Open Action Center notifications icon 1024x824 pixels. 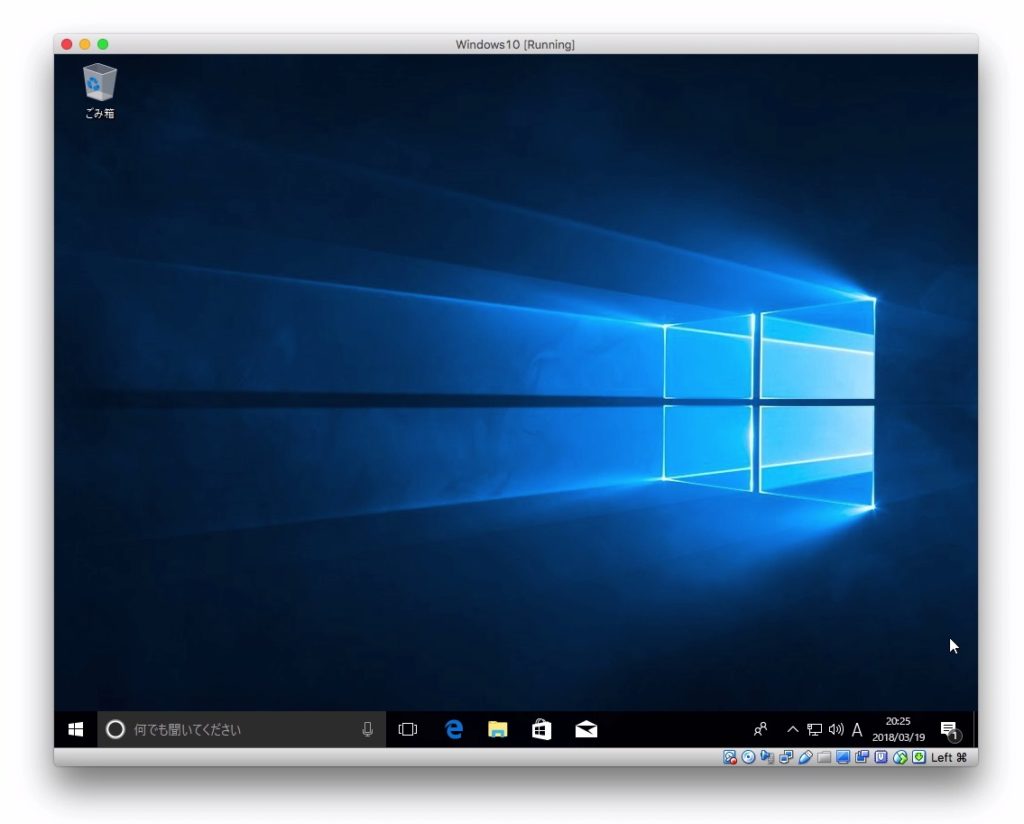point(950,730)
